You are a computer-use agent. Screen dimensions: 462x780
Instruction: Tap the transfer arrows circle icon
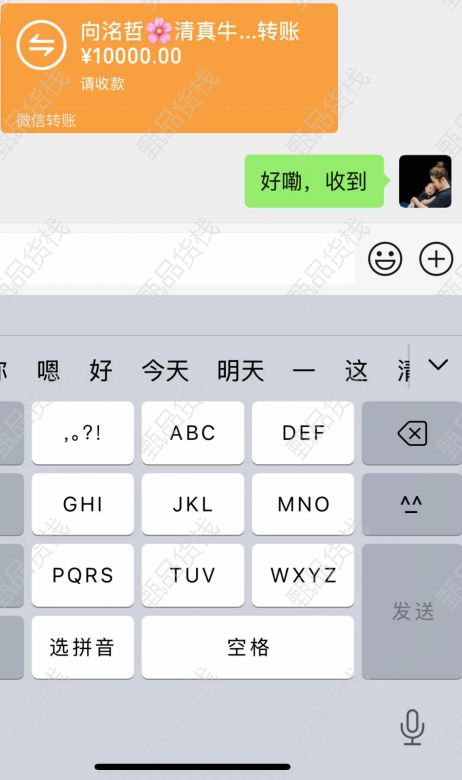(41, 45)
